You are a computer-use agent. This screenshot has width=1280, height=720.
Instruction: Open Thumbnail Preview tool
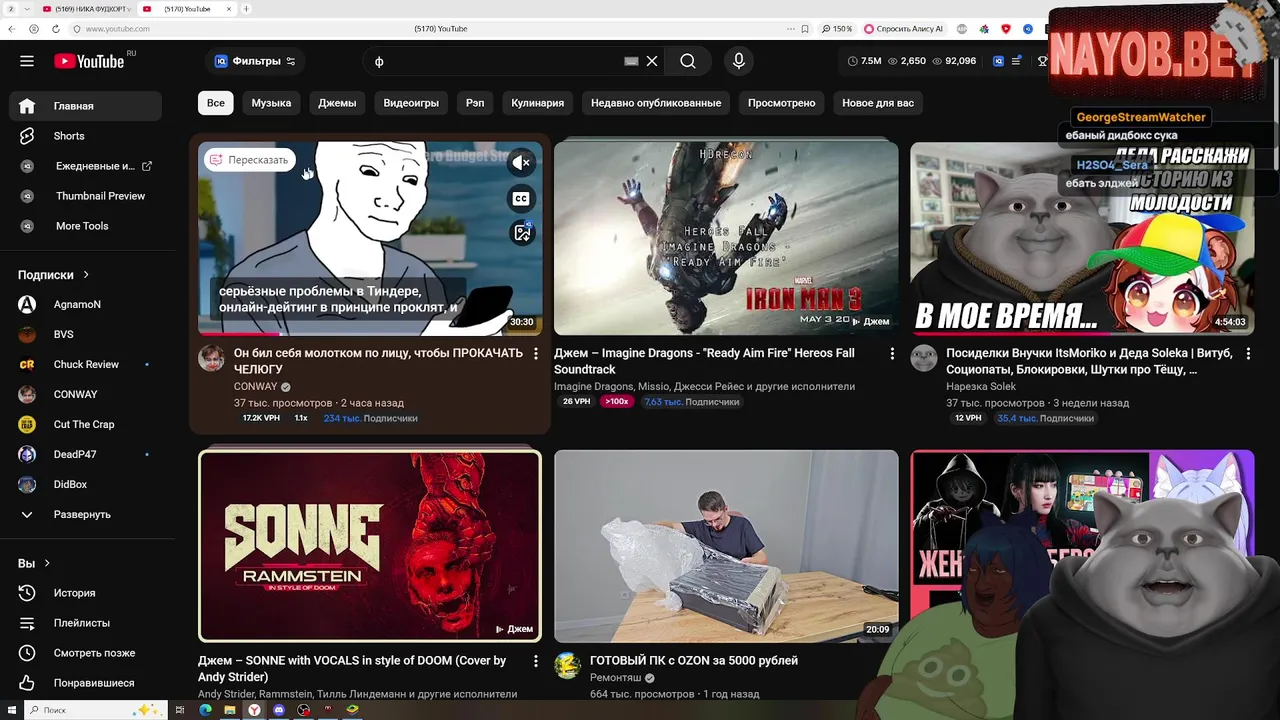click(85, 196)
